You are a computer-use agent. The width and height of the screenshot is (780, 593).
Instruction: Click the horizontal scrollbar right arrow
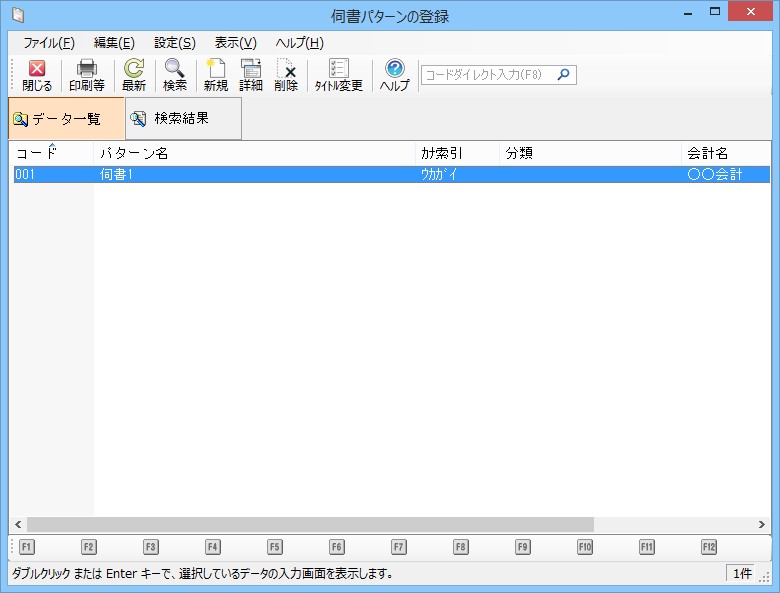(764, 524)
